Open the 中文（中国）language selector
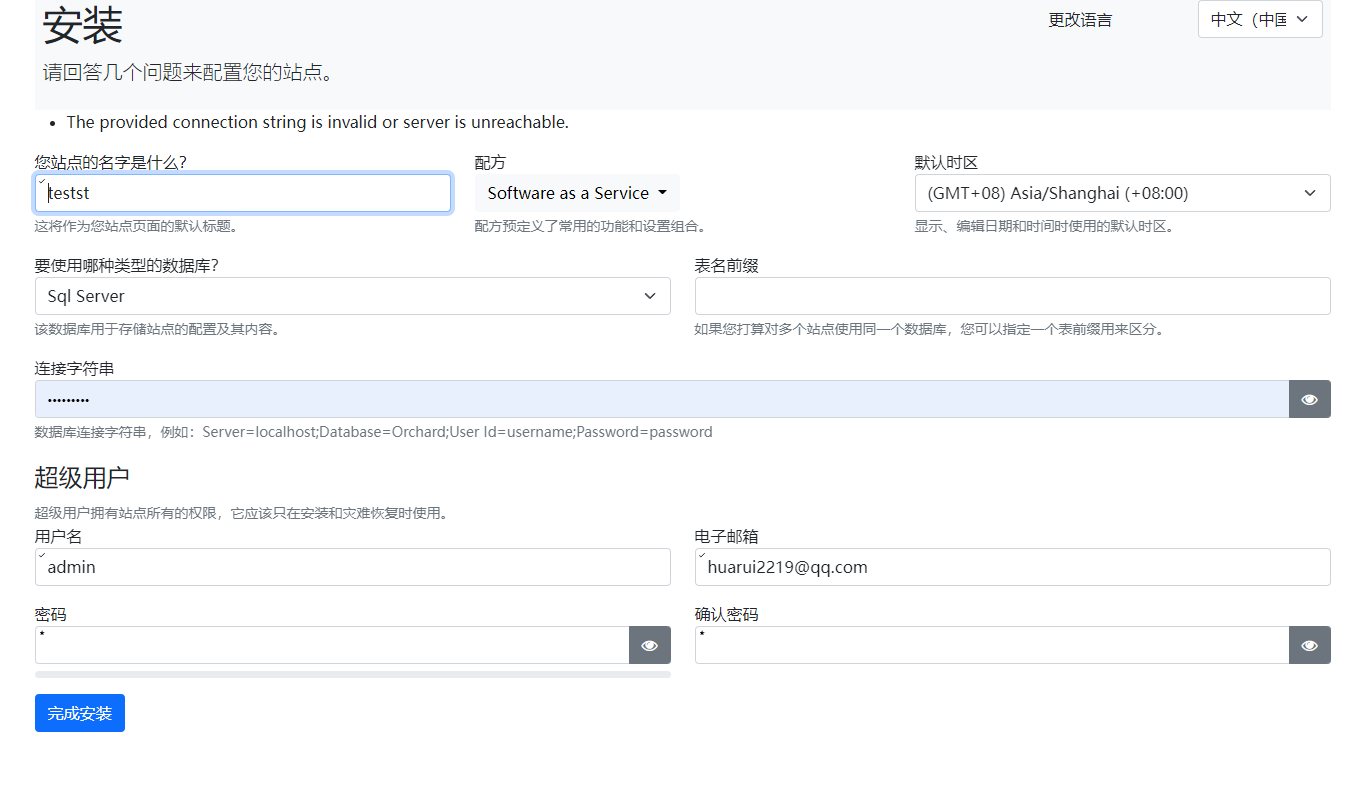 1259,19
